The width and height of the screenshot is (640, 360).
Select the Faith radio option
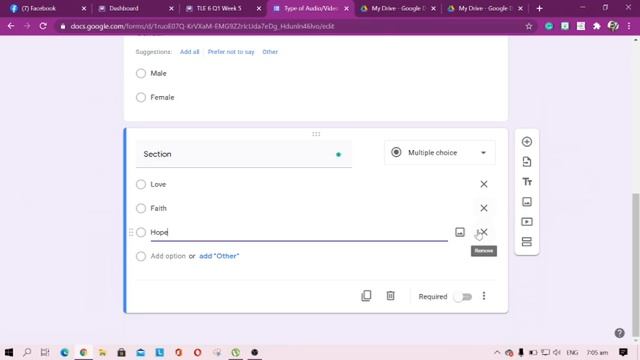(141, 209)
